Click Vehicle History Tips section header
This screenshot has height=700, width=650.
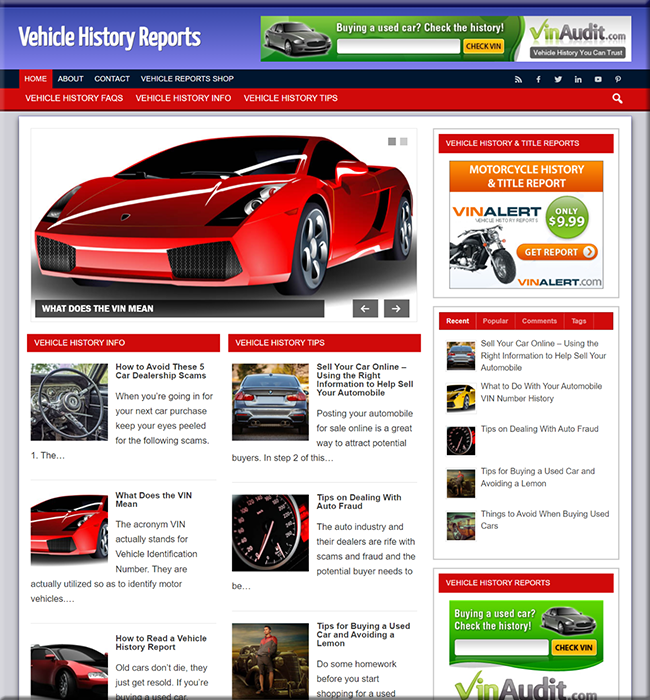tap(325, 343)
